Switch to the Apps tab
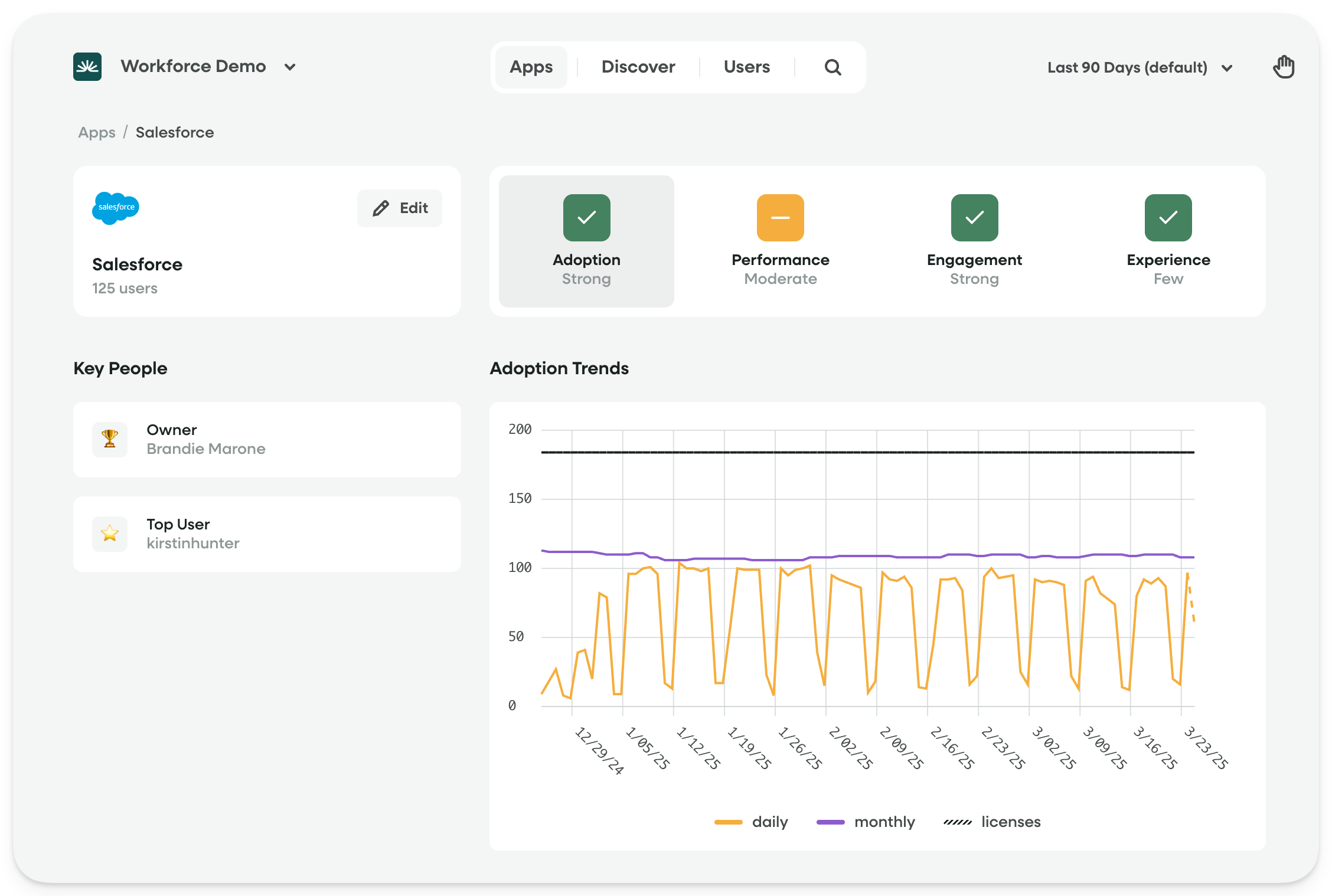 pos(531,67)
